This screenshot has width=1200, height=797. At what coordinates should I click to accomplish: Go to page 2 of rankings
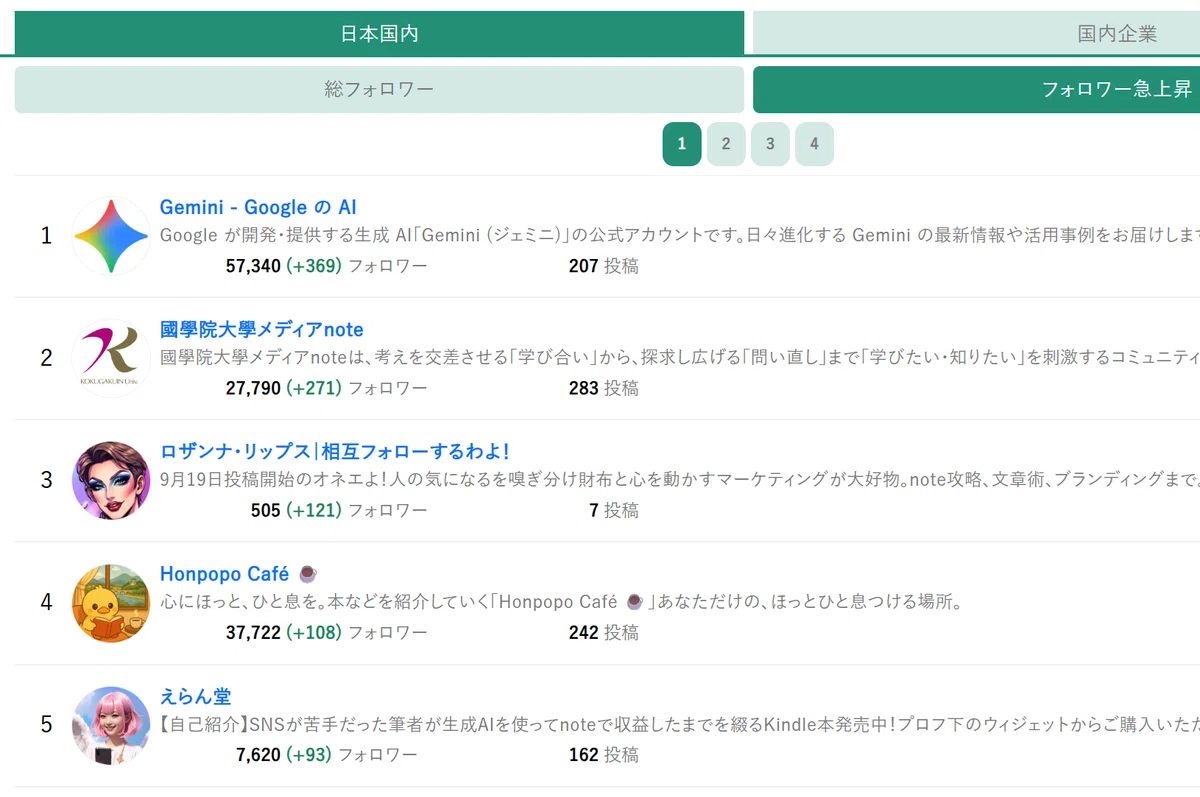(x=726, y=144)
